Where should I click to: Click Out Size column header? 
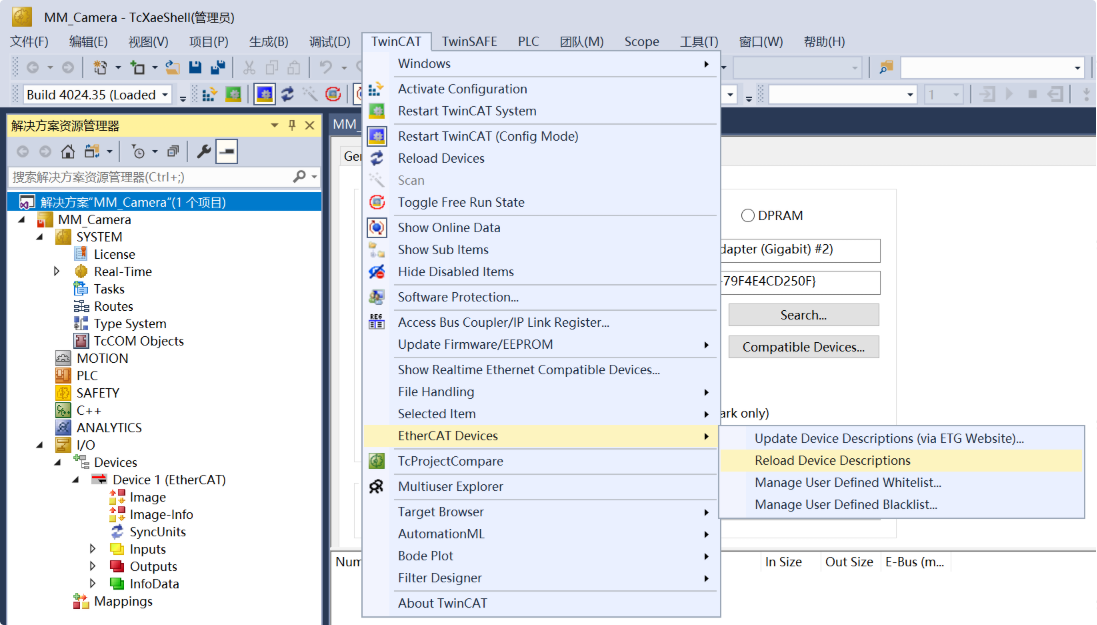point(849,562)
